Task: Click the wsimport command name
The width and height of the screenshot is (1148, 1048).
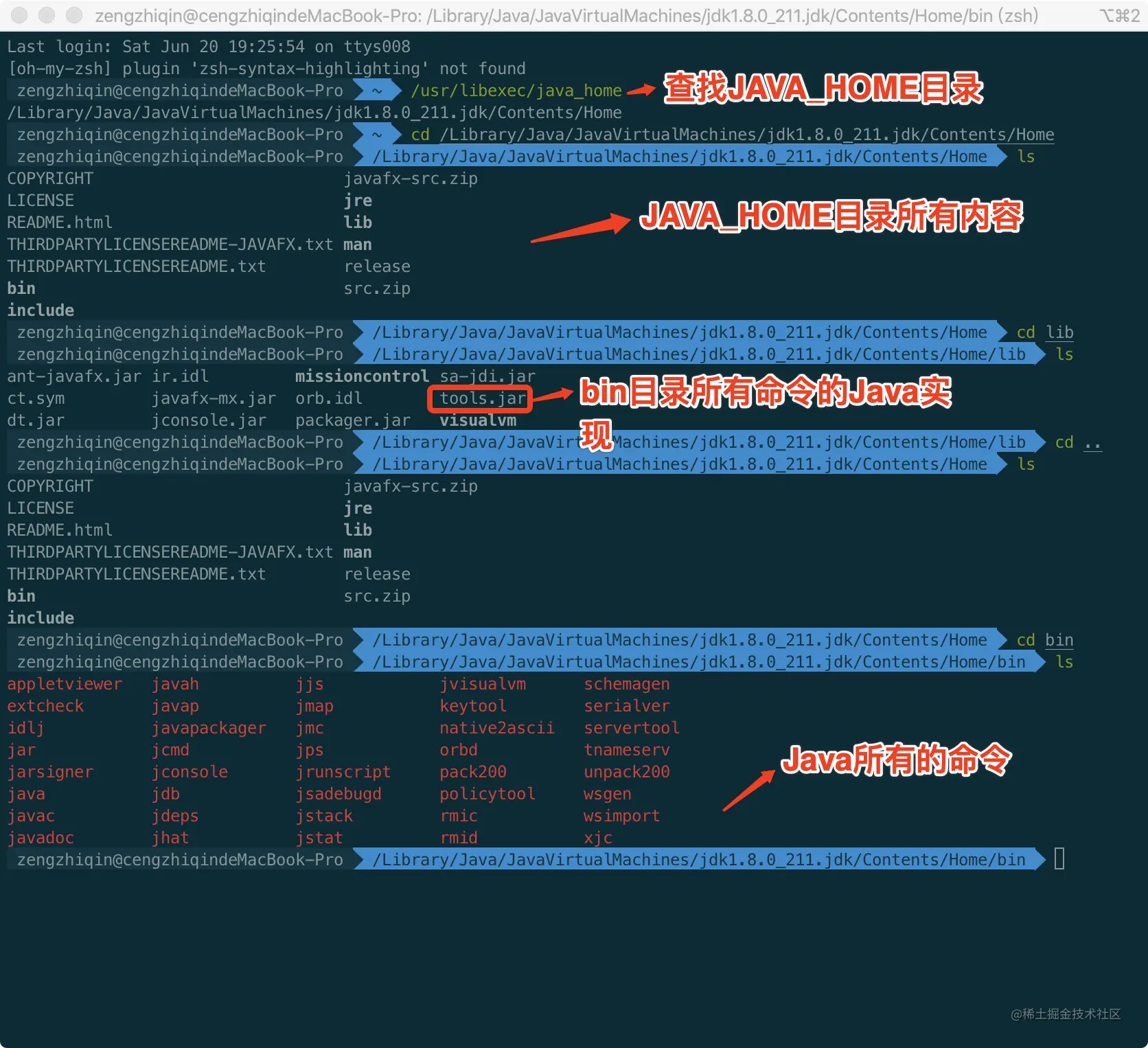Action: click(622, 816)
